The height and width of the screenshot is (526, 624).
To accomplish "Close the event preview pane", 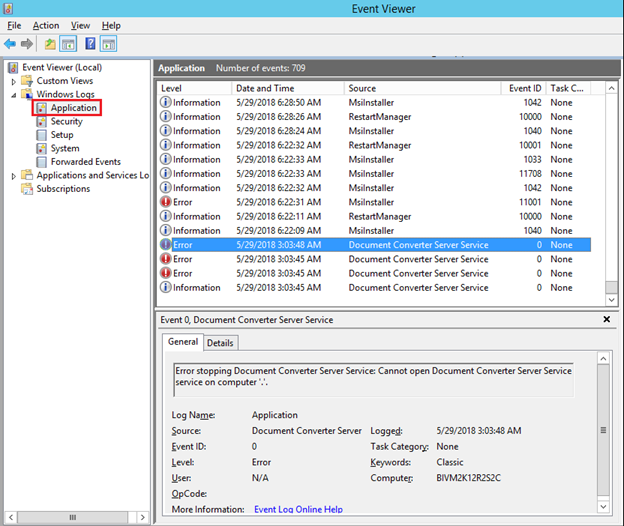I will tap(606, 319).
